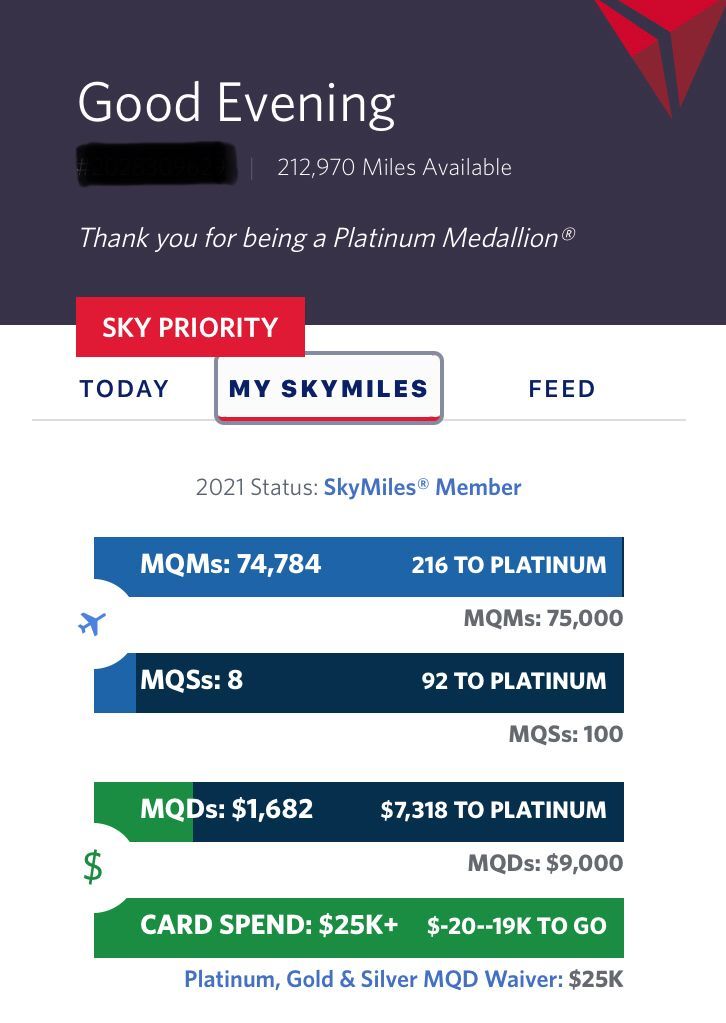Switch to the FEED tab

[562, 389]
